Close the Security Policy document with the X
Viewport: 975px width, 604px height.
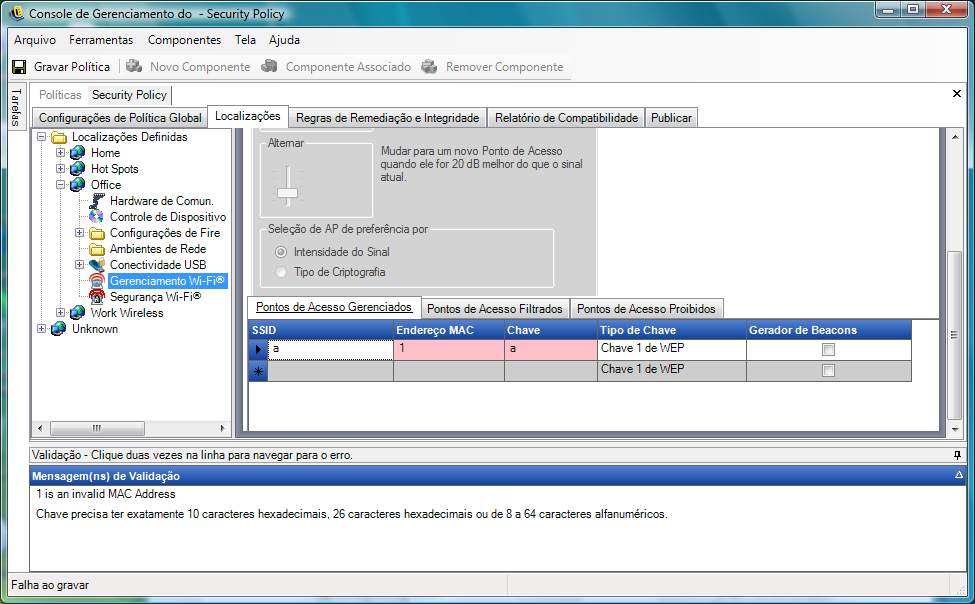pos(957,94)
